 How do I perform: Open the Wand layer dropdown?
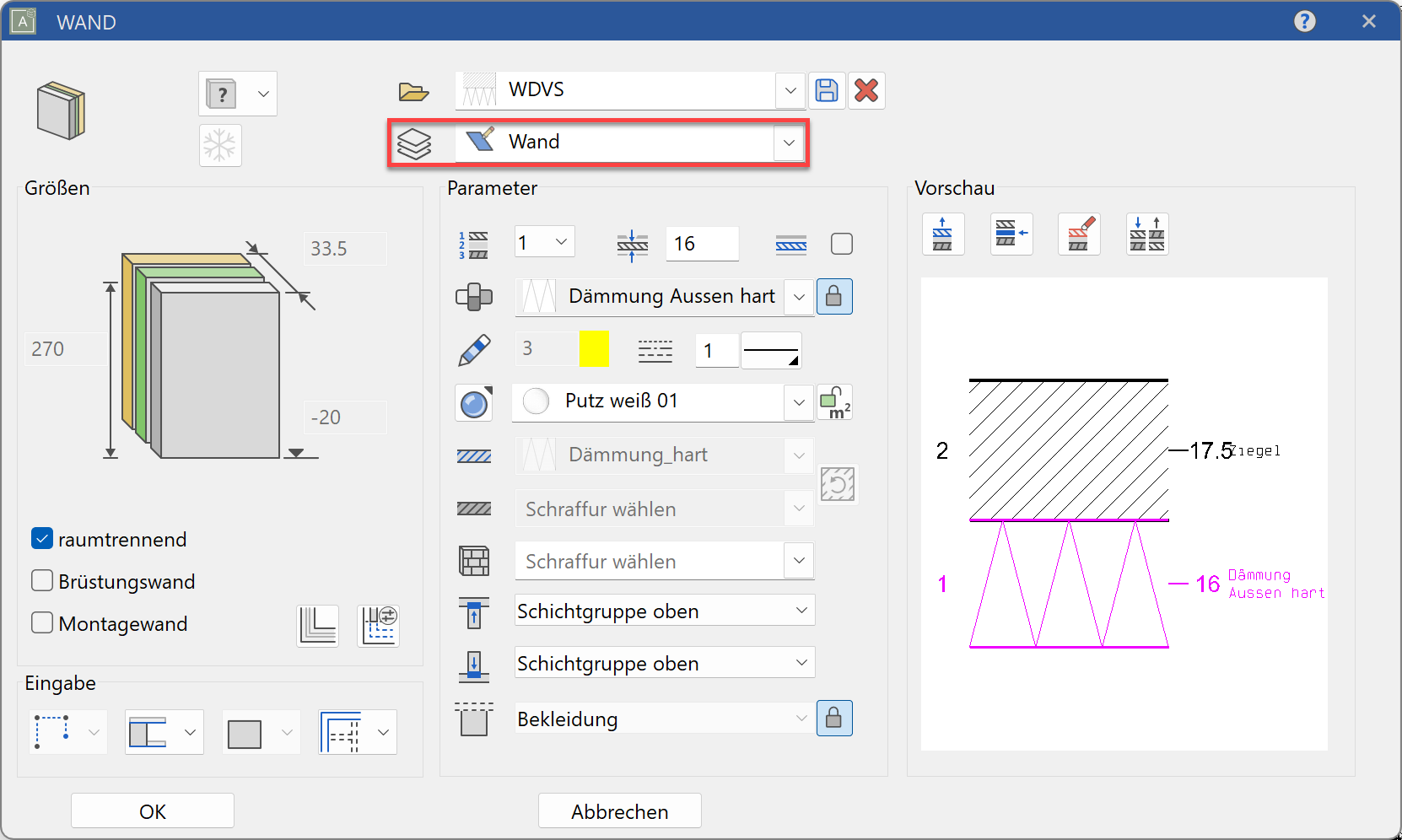[x=788, y=142]
